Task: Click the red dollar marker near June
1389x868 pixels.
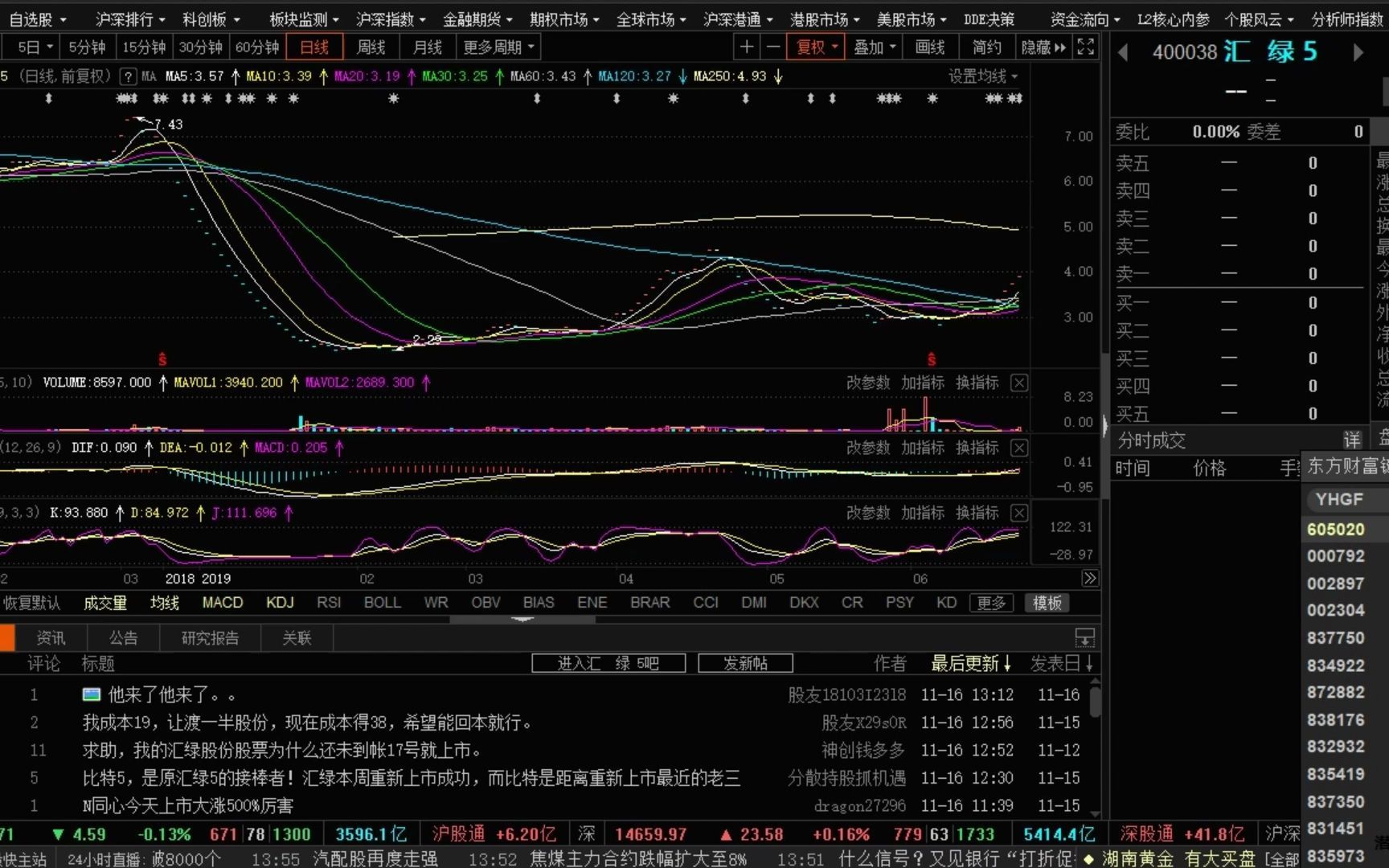Action: (x=932, y=358)
